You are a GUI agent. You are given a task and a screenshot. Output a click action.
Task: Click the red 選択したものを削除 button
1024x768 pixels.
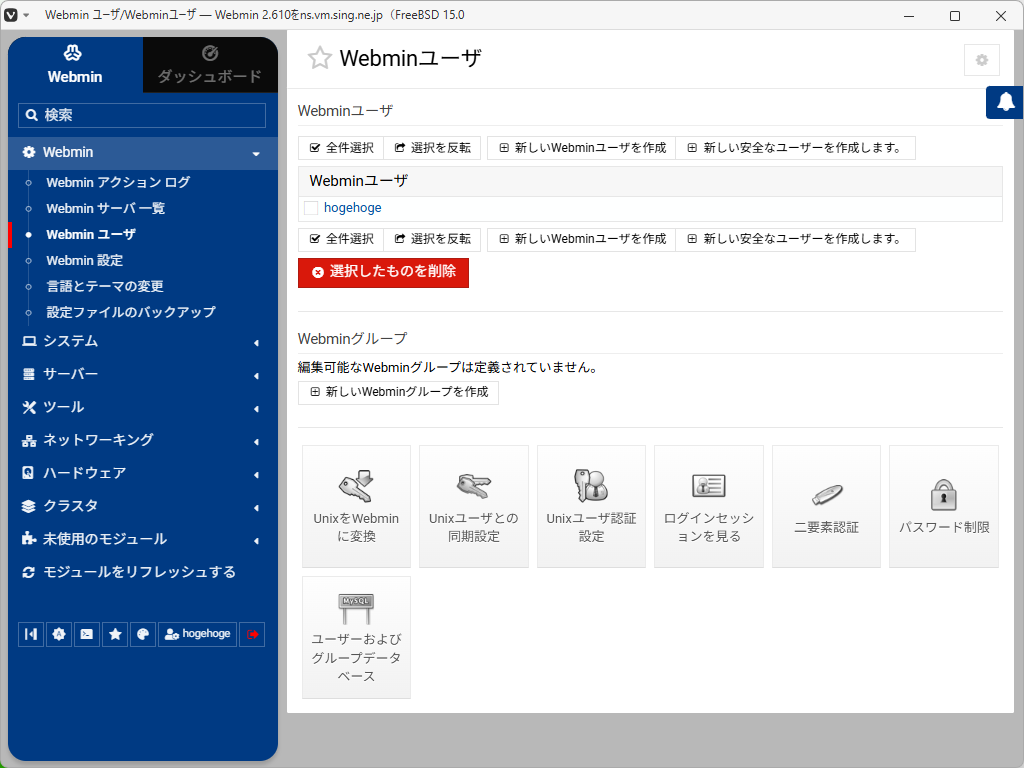coord(383,272)
